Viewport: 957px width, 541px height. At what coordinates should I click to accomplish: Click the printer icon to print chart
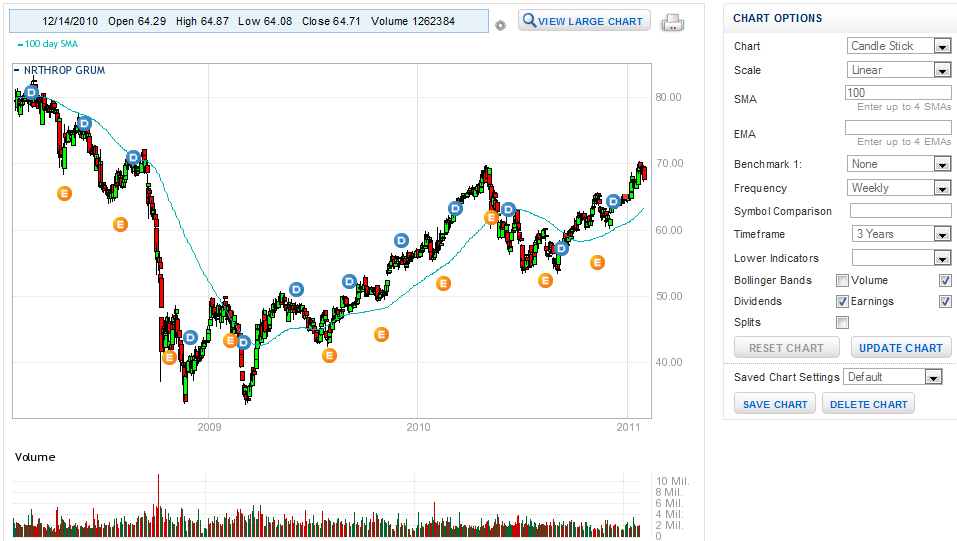coord(673,23)
